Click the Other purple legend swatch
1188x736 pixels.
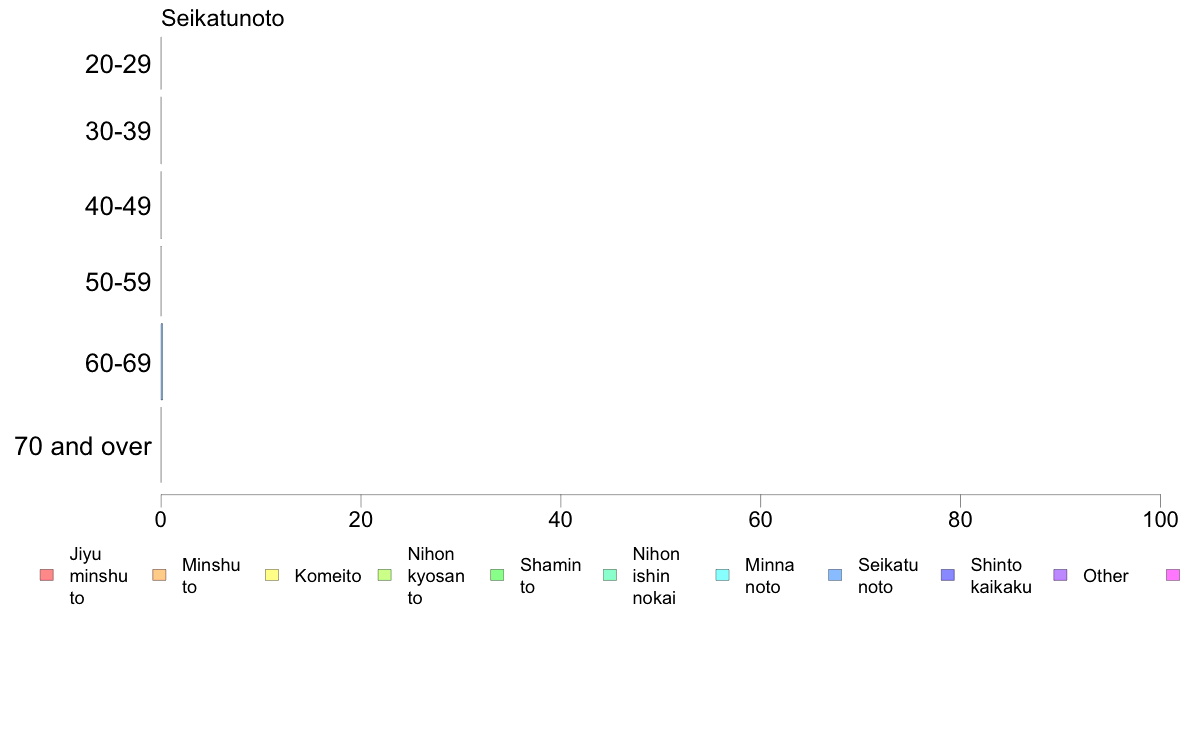click(1061, 575)
